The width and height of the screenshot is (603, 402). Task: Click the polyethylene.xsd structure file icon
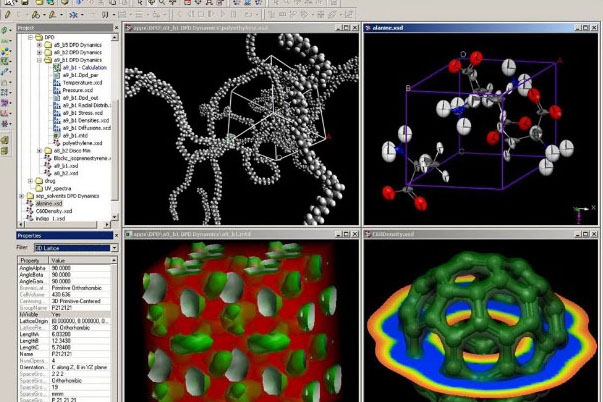coord(57,143)
